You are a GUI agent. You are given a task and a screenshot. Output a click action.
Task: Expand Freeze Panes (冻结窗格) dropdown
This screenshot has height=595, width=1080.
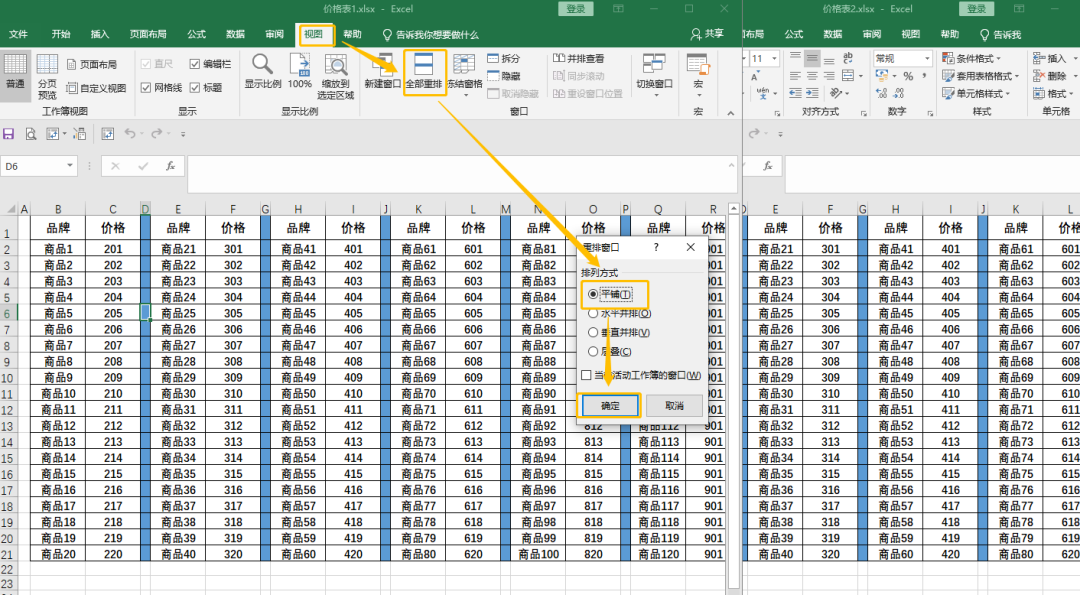(465, 94)
